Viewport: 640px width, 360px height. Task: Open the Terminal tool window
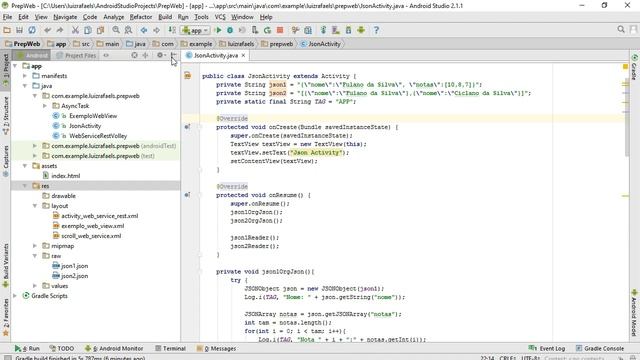click(x=171, y=348)
